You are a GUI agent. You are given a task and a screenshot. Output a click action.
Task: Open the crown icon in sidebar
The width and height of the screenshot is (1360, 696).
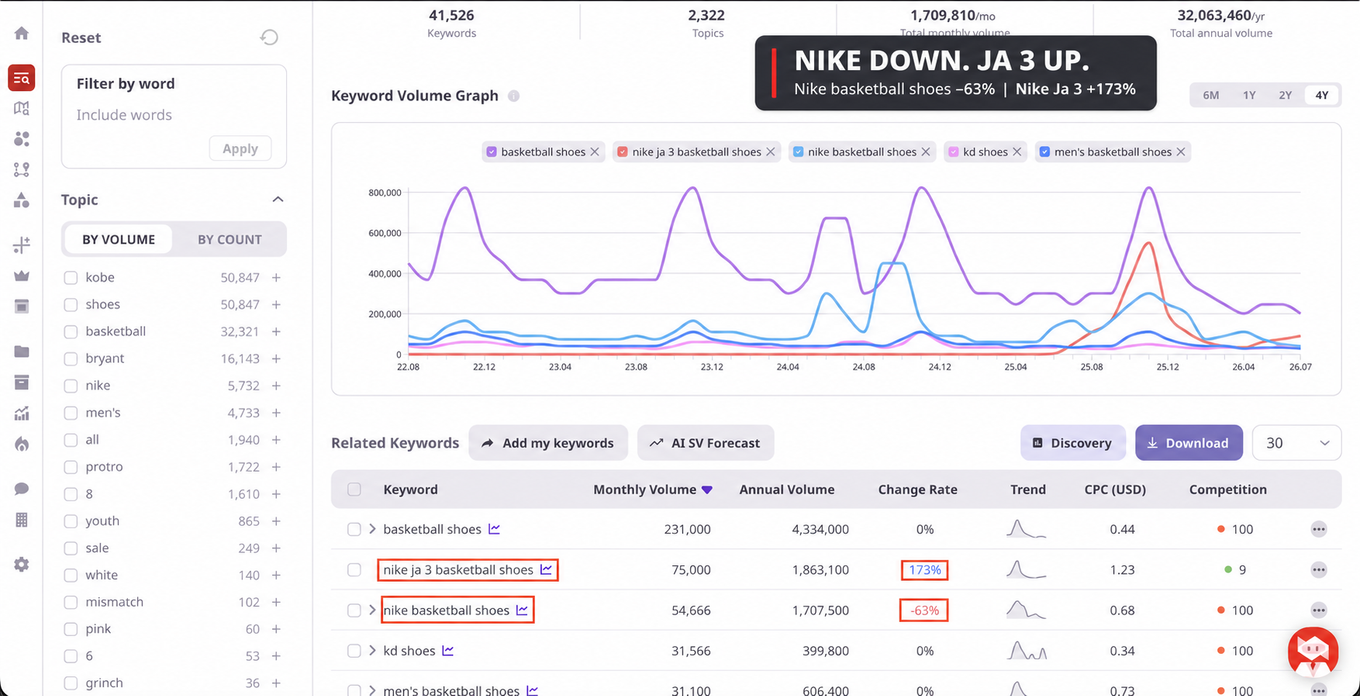pos(21,276)
